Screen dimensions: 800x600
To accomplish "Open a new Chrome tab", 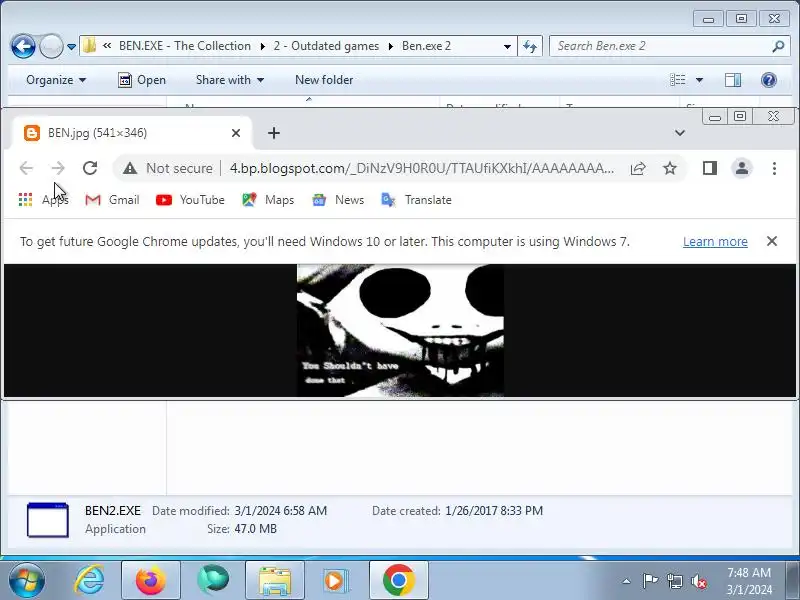I will [274, 133].
